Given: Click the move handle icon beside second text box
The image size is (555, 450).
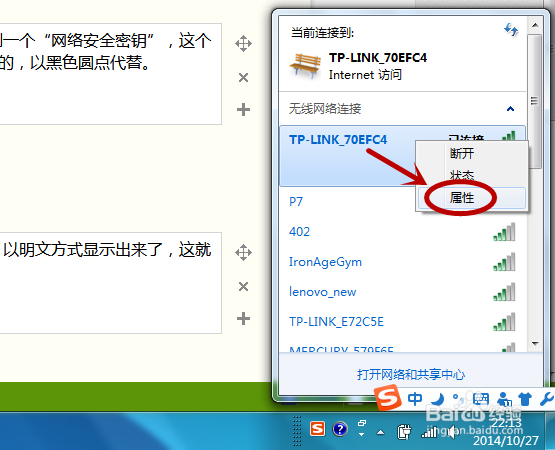Looking at the screenshot, I should (244, 252).
